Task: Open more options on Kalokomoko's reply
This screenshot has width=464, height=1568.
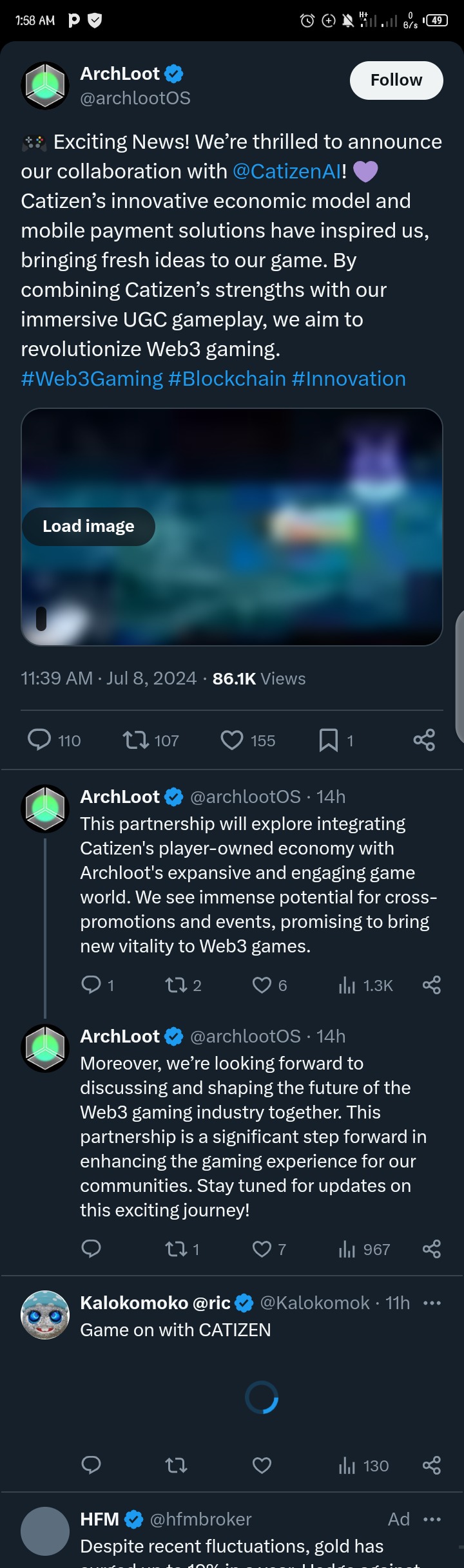Action: coord(432,1303)
